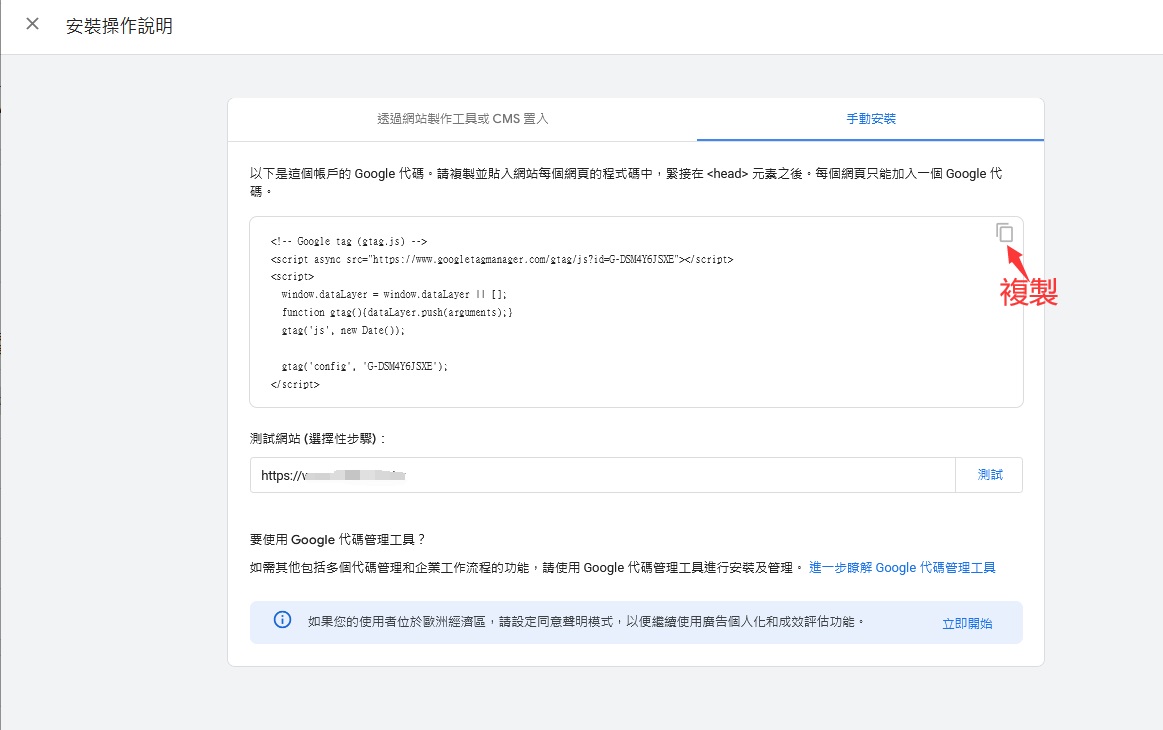Click the closing </script> code line

coord(294,384)
